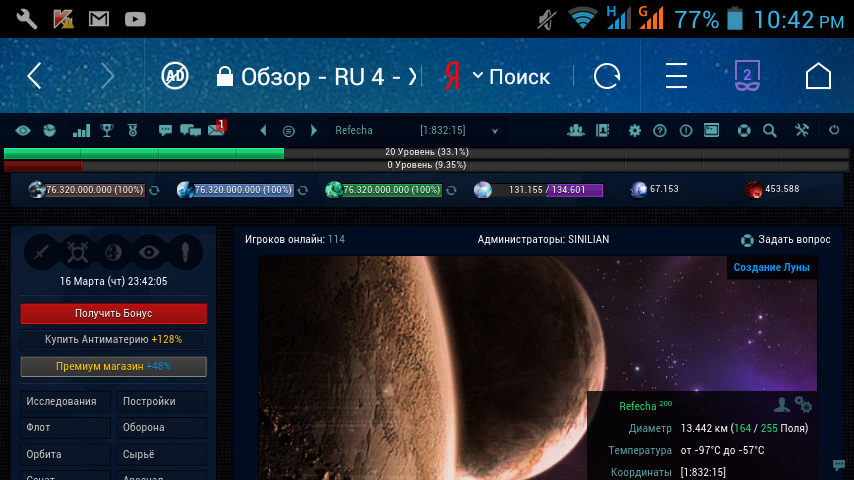Viewport: 854px width, 480px height.
Task: Open the double chat bubbles icon
Action: click(190, 131)
